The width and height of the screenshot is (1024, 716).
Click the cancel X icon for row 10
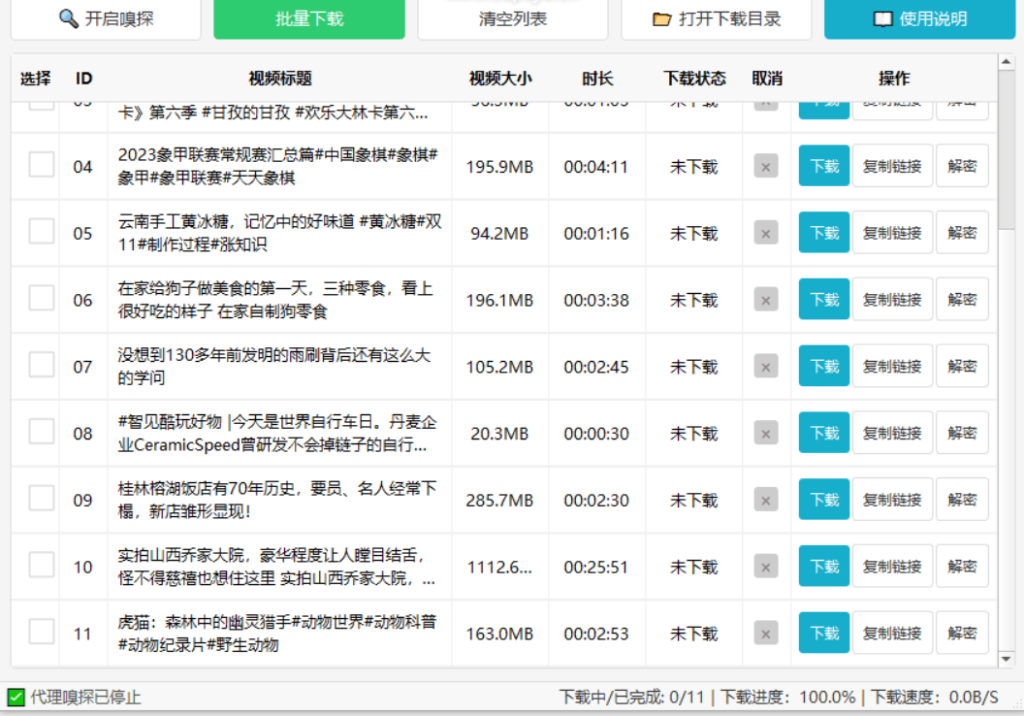[x=765, y=565]
